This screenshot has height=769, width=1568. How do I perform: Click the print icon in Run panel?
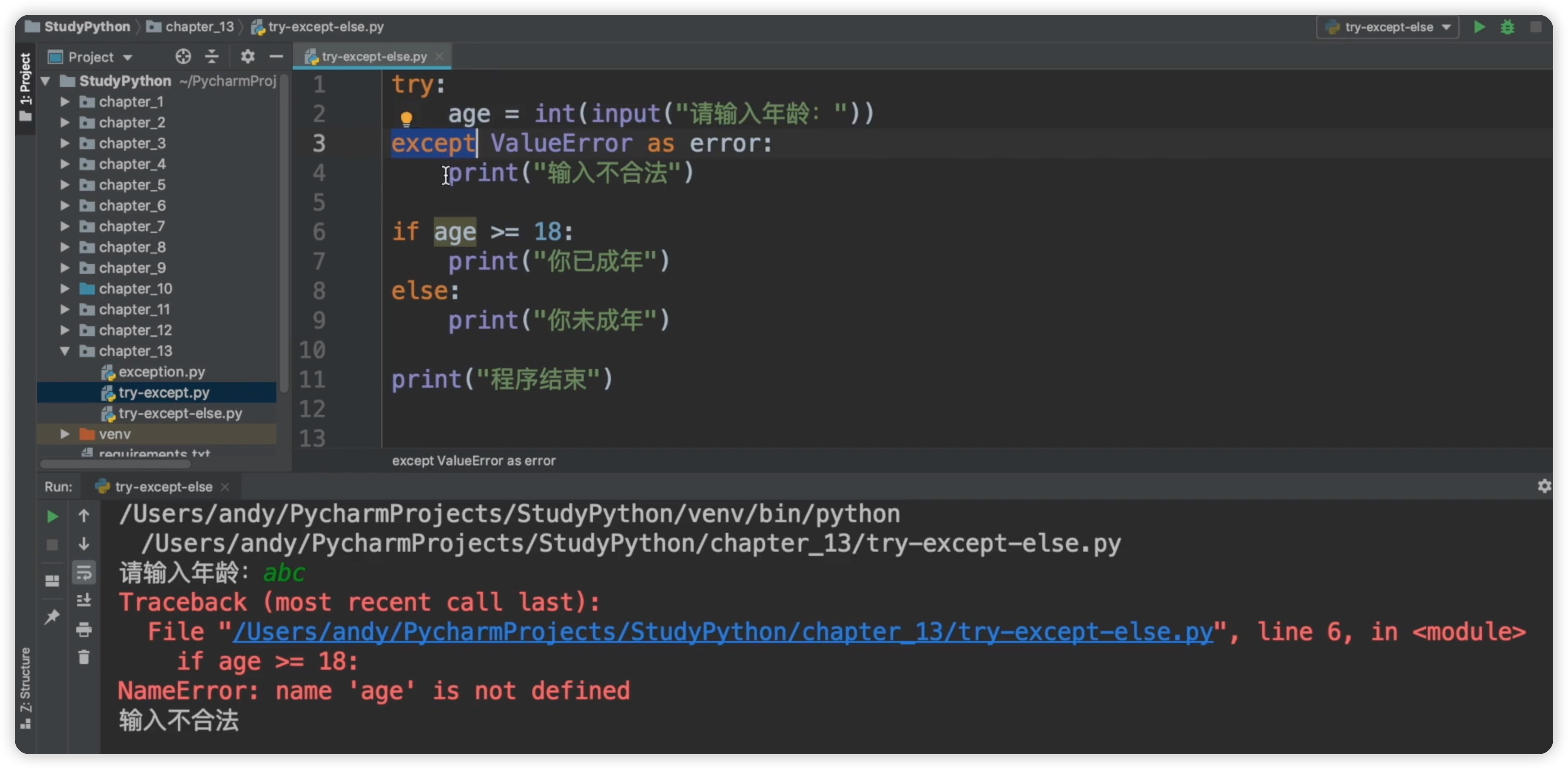[x=84, y=629]
